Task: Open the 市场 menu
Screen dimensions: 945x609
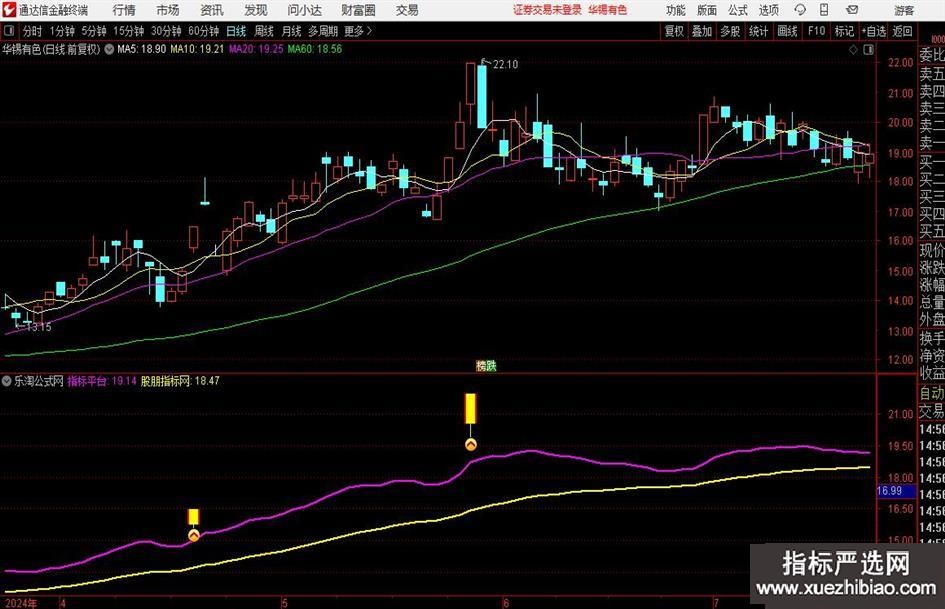Action: tap(168, 10)
